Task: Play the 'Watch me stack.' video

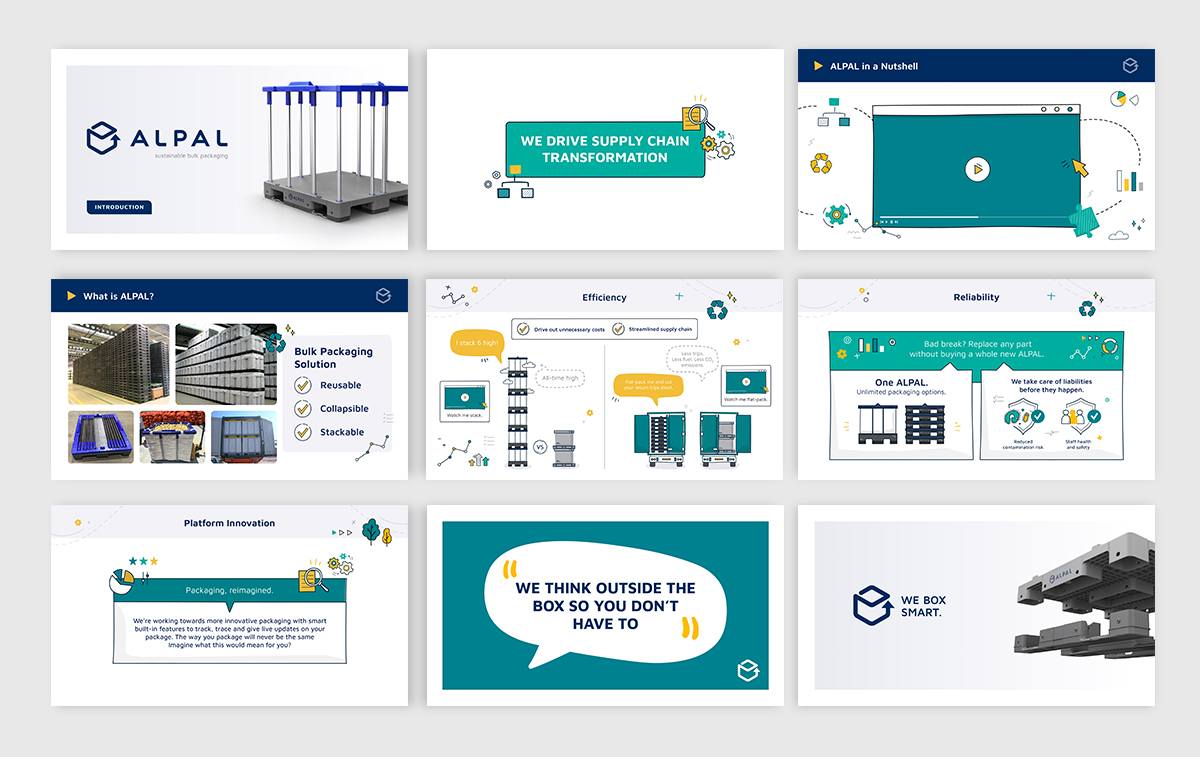Action: click(464, 398)
